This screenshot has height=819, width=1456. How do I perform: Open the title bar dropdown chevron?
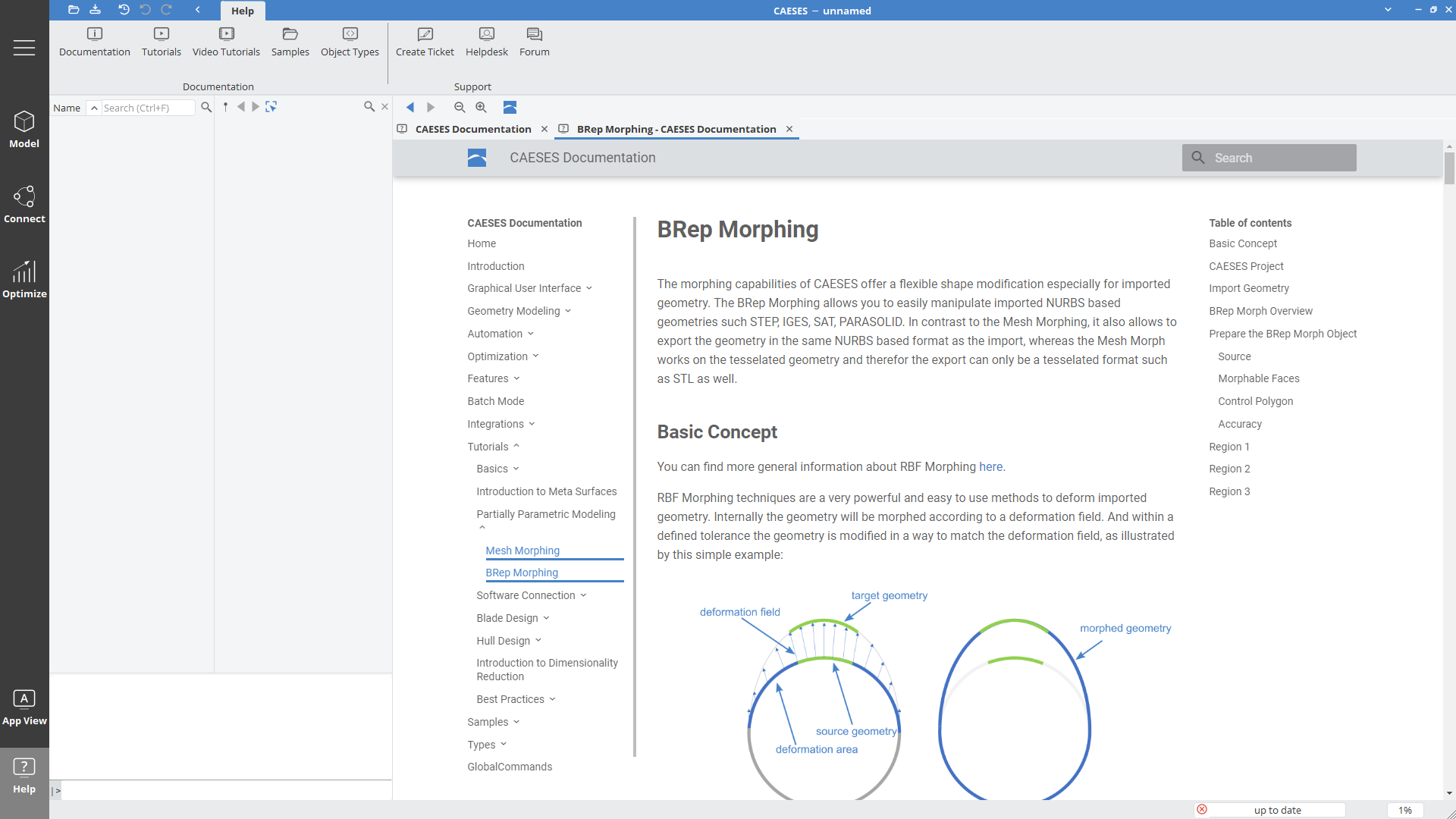pos(1388,10)
